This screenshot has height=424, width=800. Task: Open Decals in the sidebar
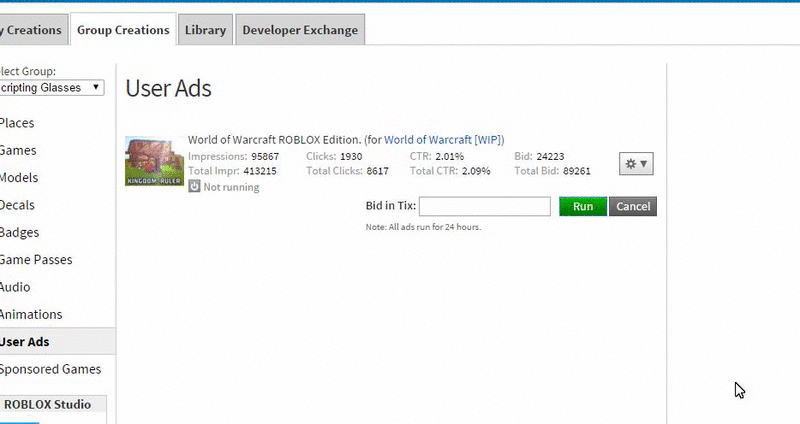pyautogui.click(x=17, y=205)
